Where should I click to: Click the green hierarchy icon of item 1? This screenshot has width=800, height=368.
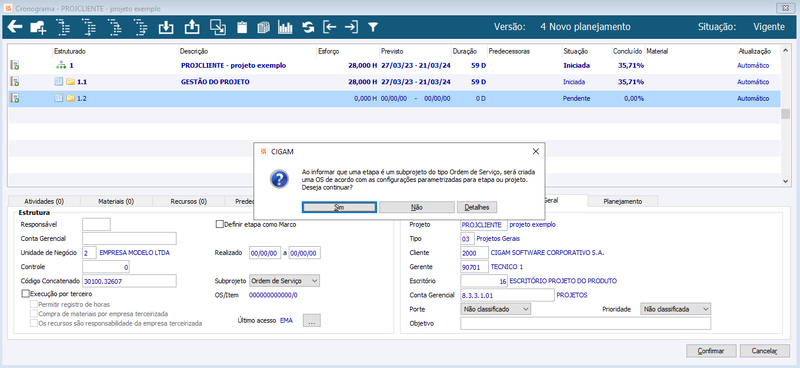point(61,65)
